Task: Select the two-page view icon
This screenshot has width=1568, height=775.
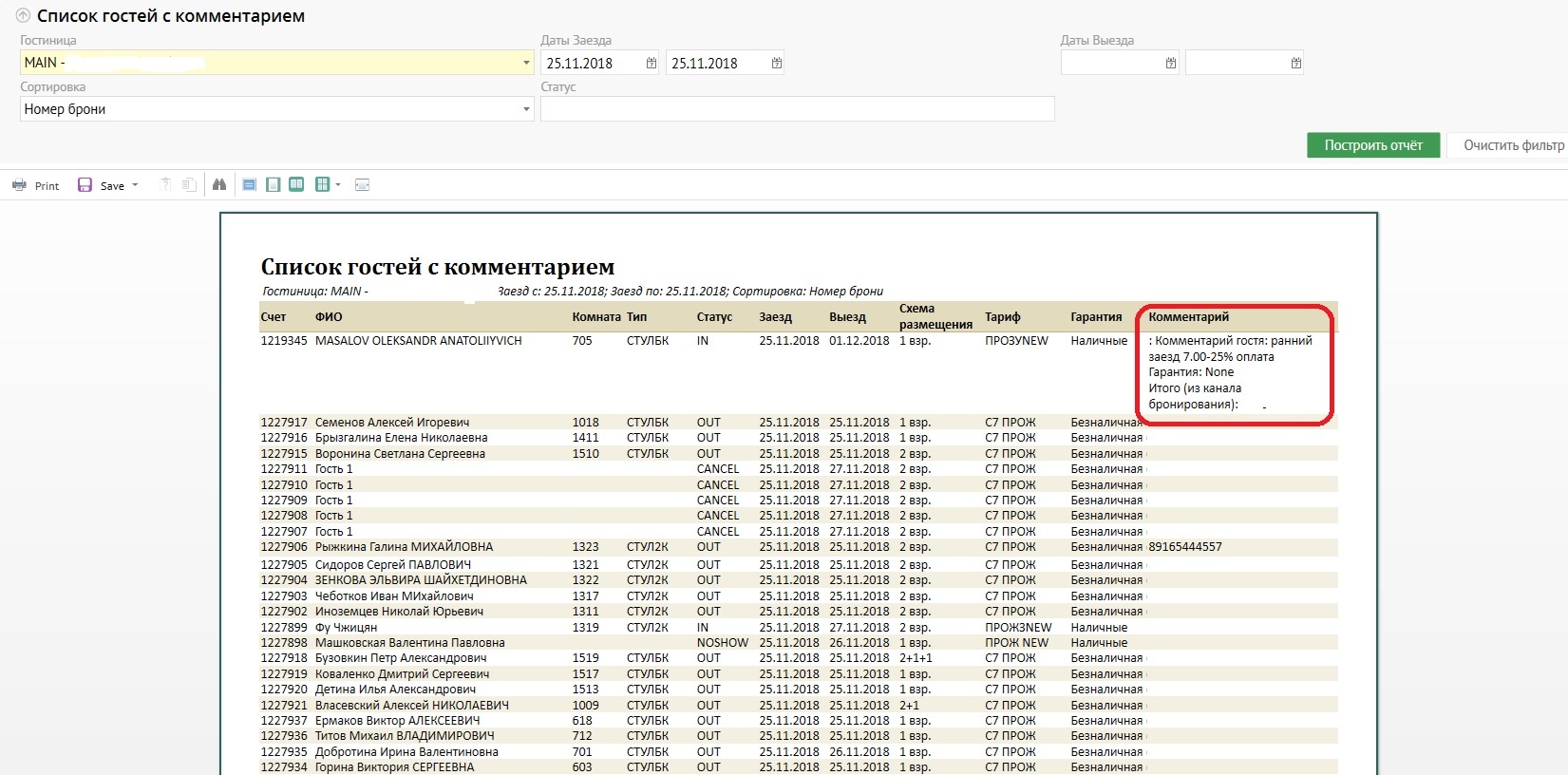Action: 296,185
